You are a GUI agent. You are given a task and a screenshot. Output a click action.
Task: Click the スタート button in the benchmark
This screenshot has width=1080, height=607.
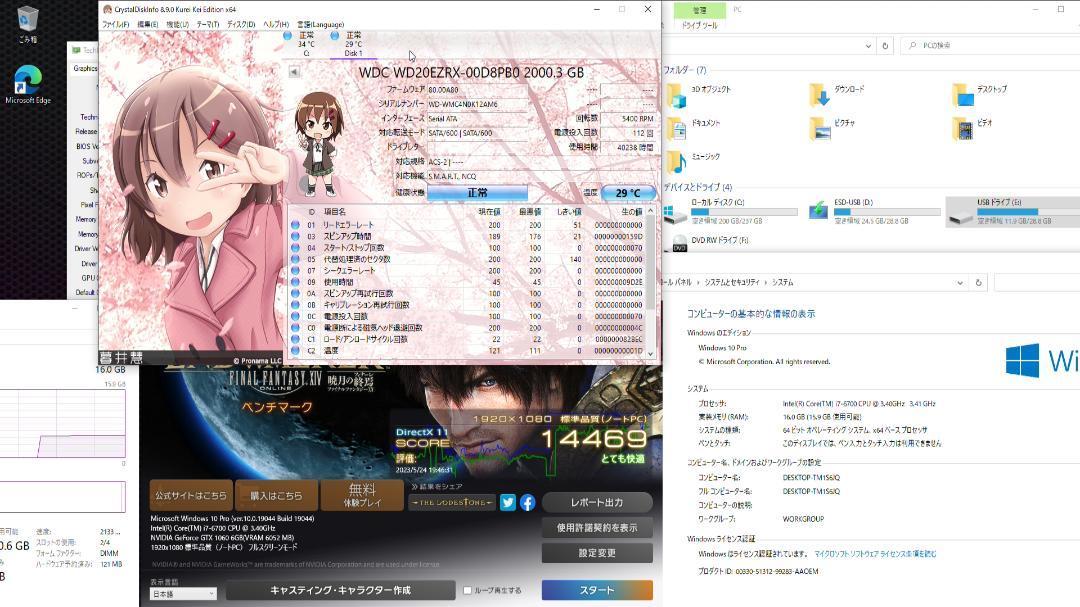click(x=597, y=590)
